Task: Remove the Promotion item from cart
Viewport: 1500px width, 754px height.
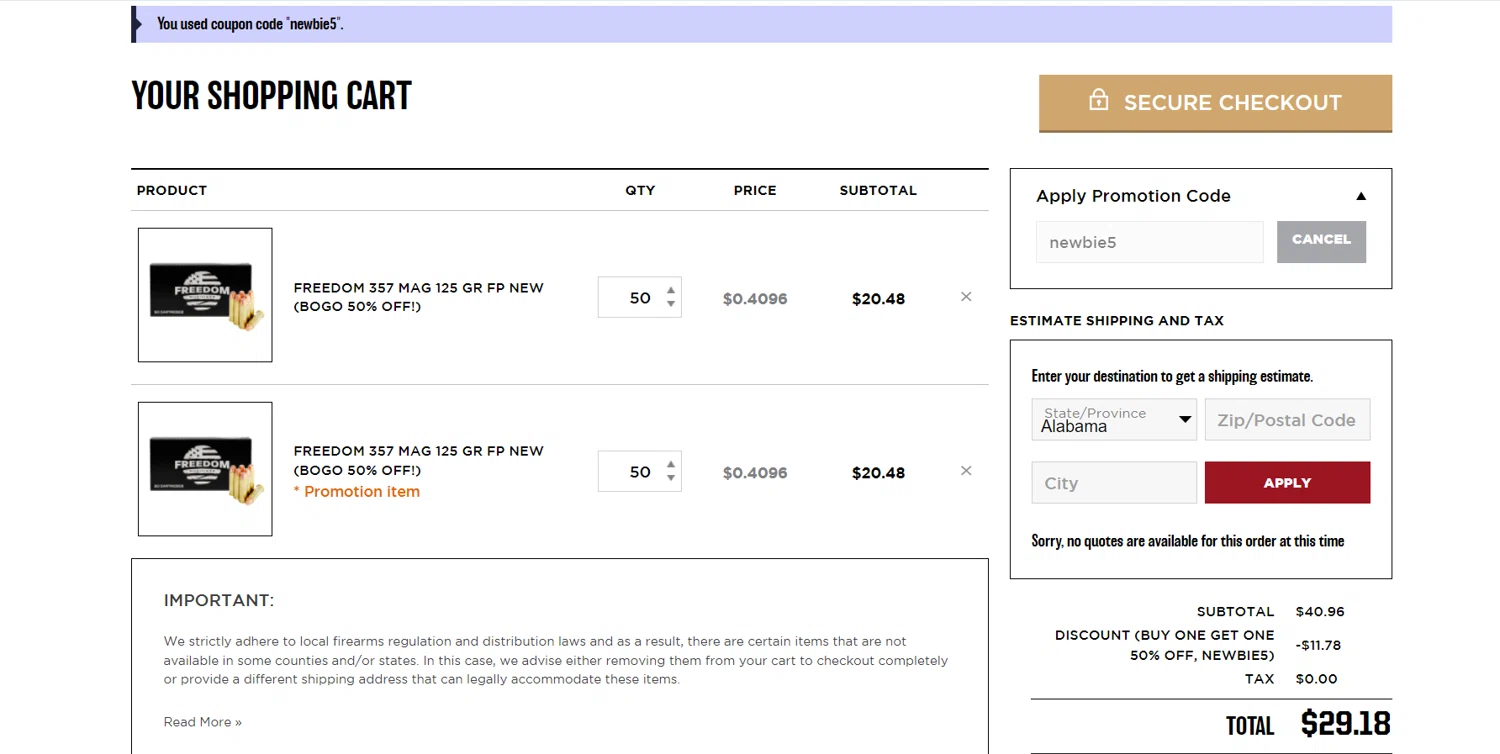Action: click(x=966, y=471)
